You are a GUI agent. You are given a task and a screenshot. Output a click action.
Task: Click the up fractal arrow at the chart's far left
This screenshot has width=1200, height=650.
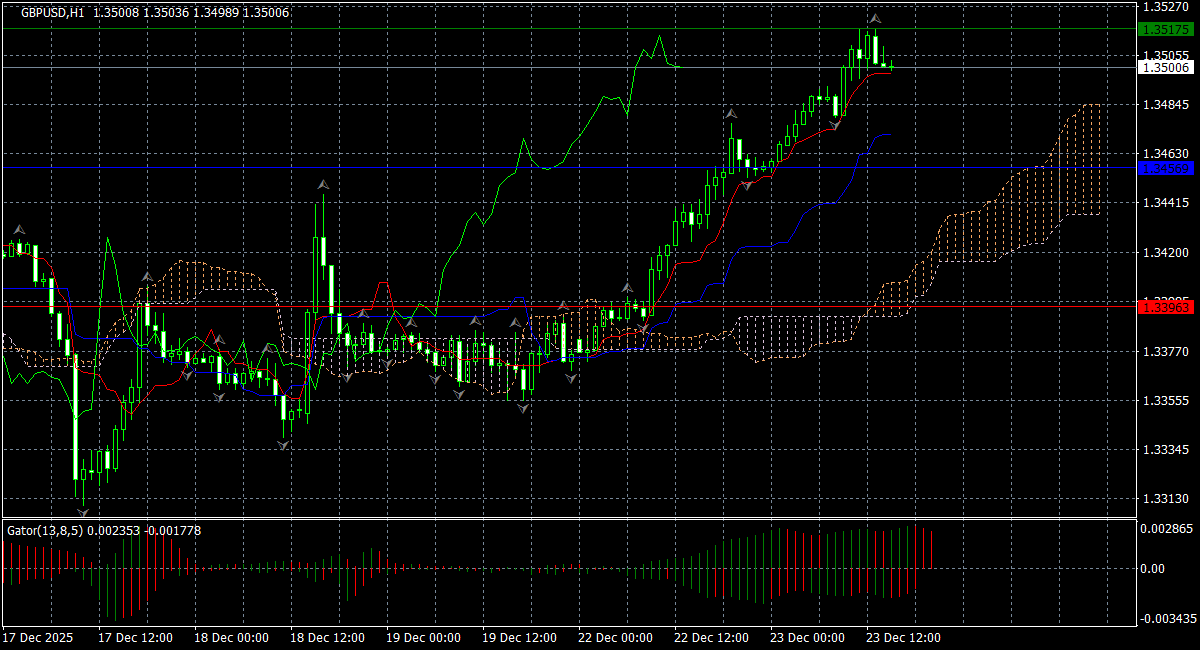[18, 230]
